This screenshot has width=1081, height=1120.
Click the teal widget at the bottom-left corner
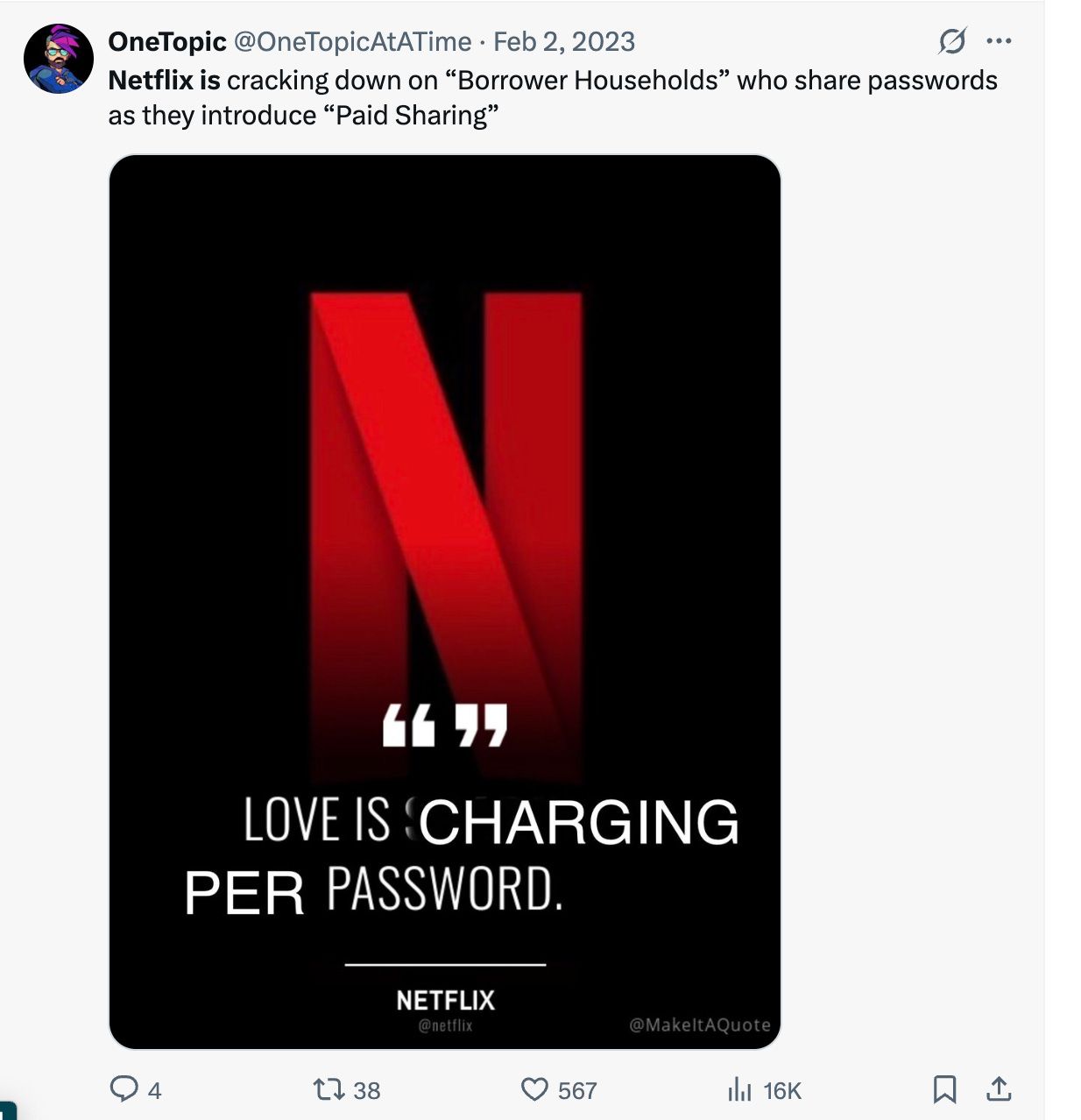pyautogui.click(x=8, y=1111)
